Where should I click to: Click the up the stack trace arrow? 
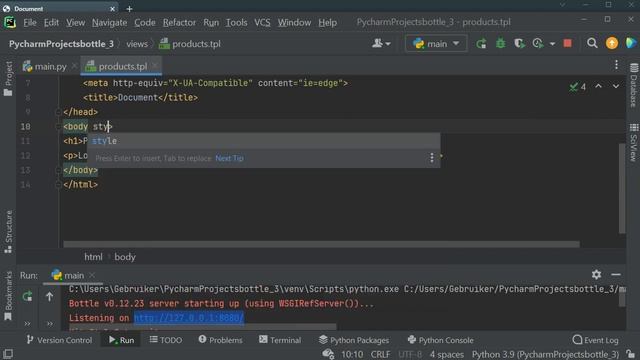tap(49, 296)
